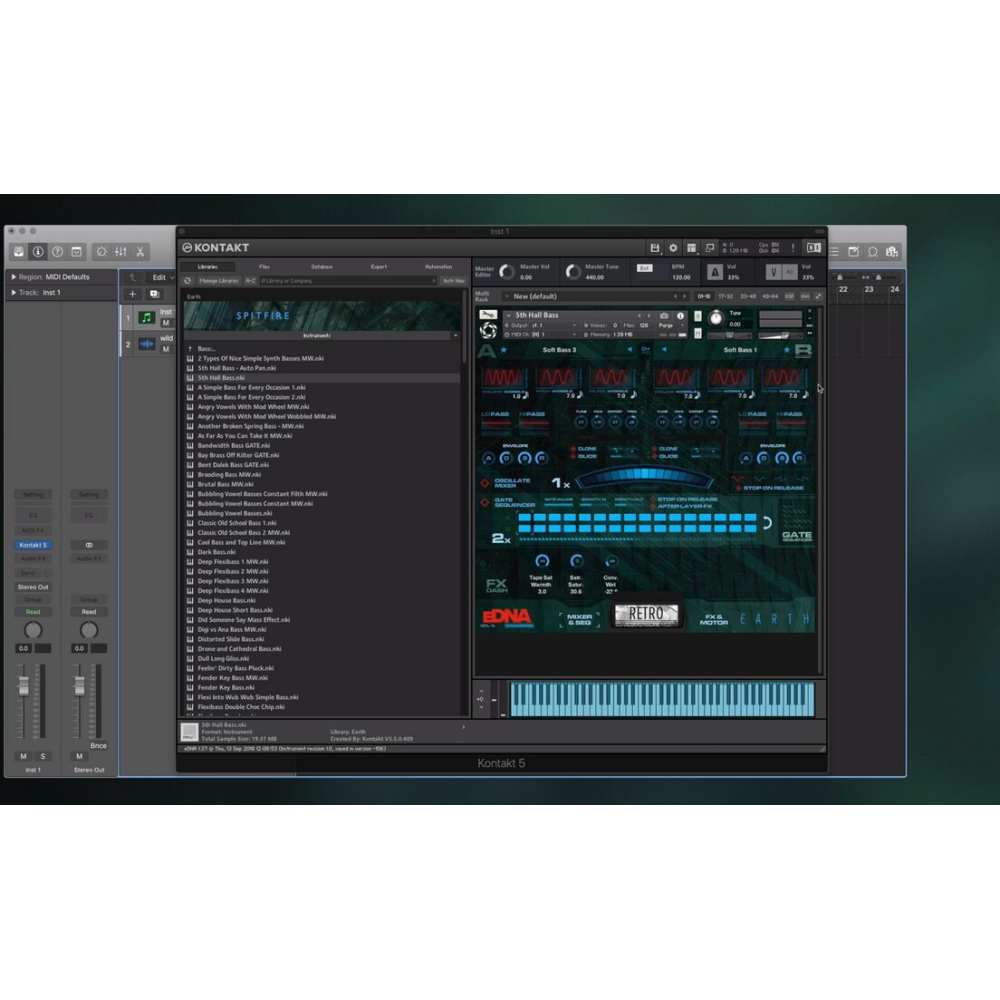This screenshot has width=1000, height=1000.
Task: Open the Instruments dropdown arrow under Spitfire
Action: (455, 335)
